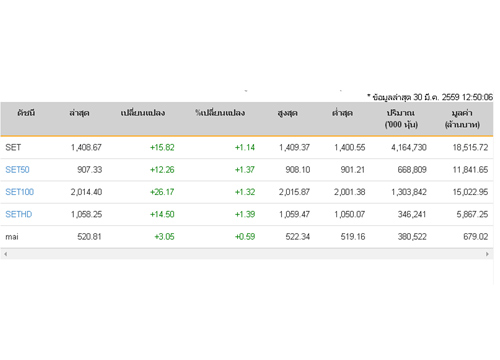Select the mai row label

(12, 237)
